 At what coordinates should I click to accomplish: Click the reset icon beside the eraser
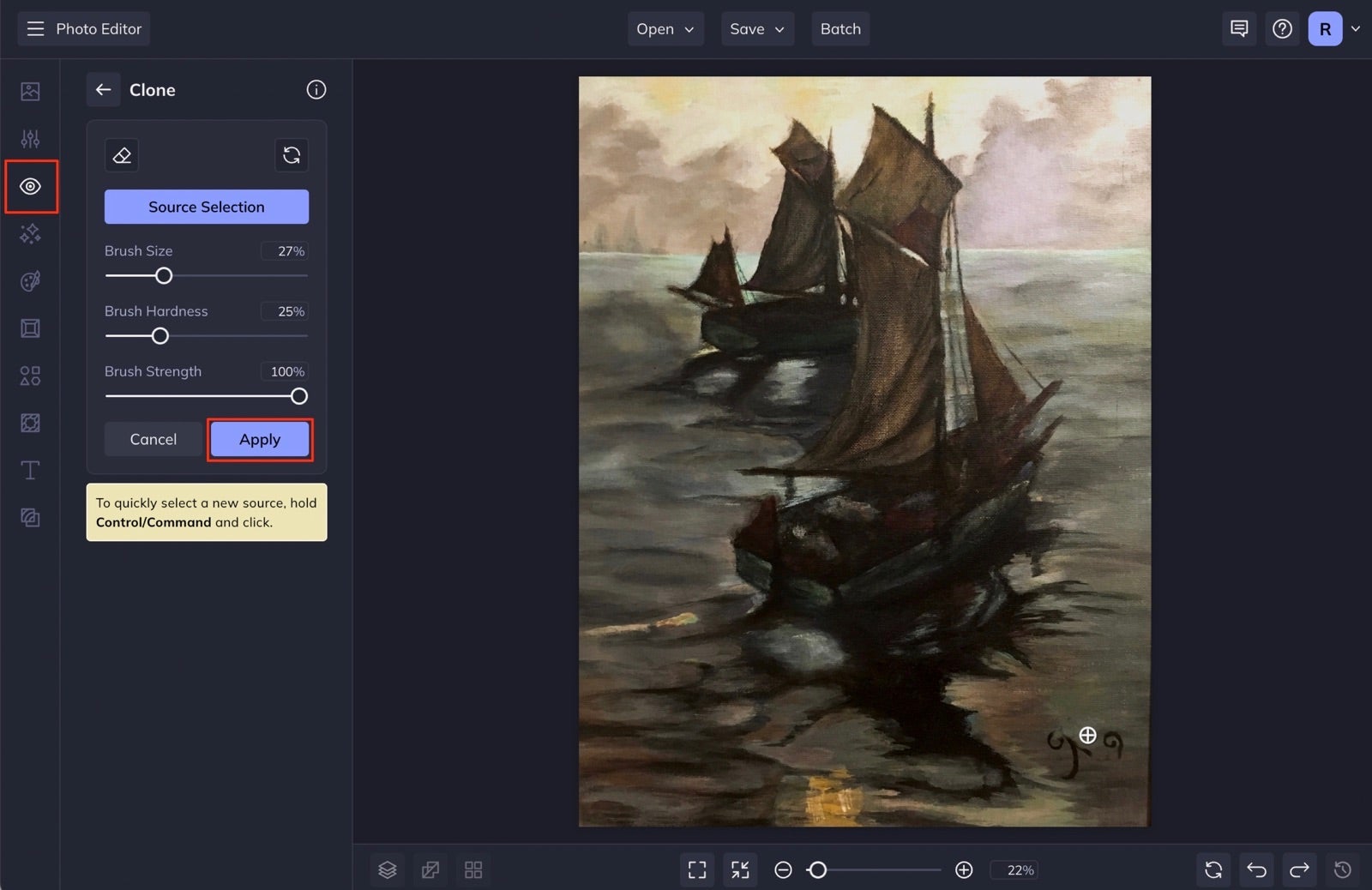(292, 154)
